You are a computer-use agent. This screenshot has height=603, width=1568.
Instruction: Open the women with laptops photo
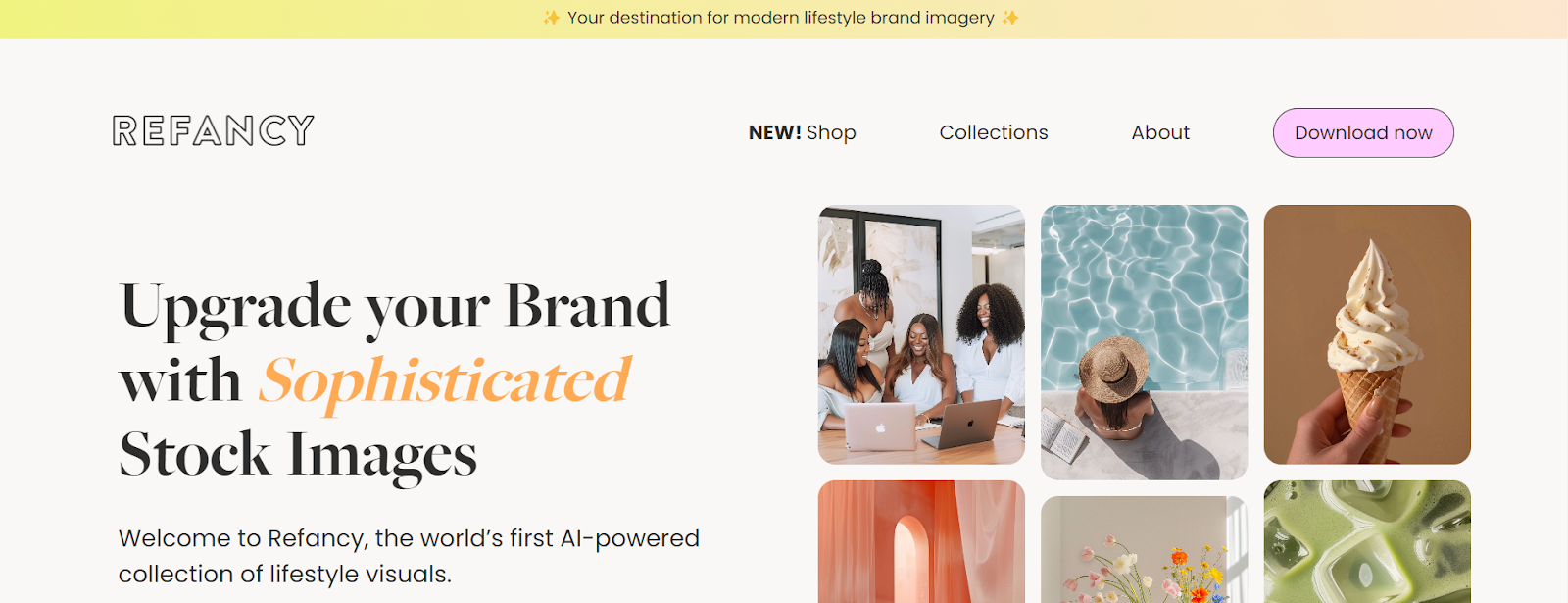click(921, 334)
